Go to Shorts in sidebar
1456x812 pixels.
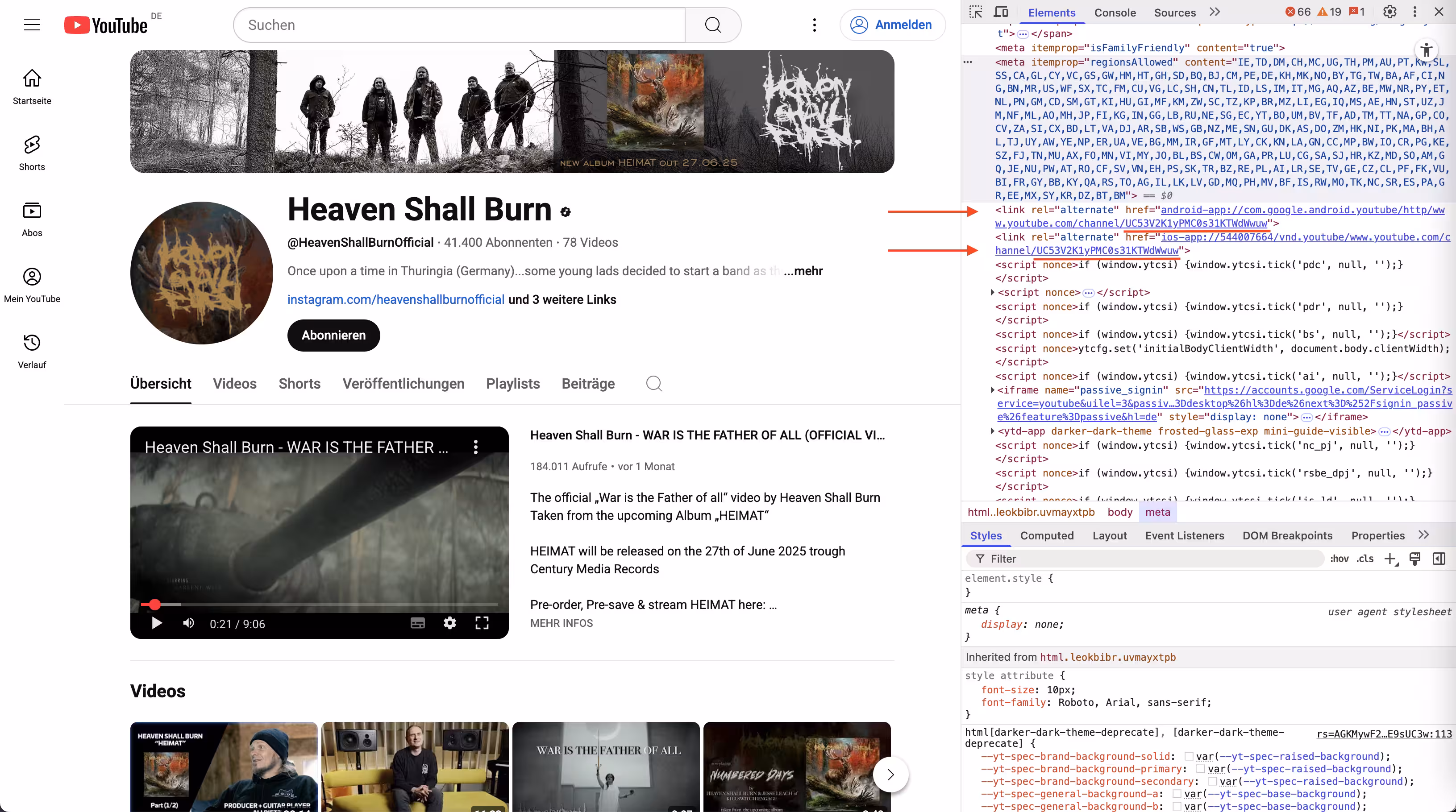pos(32,153)
